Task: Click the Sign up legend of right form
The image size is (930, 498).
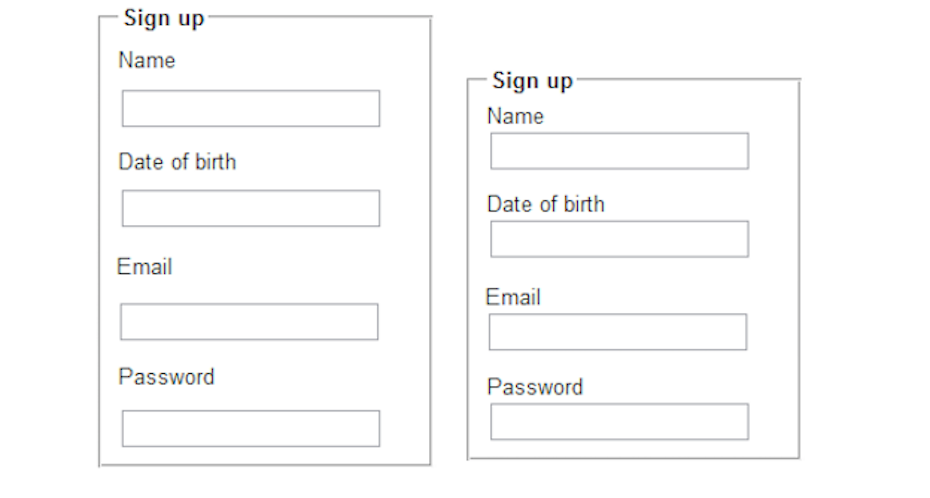Action: [x=532, y=81]
